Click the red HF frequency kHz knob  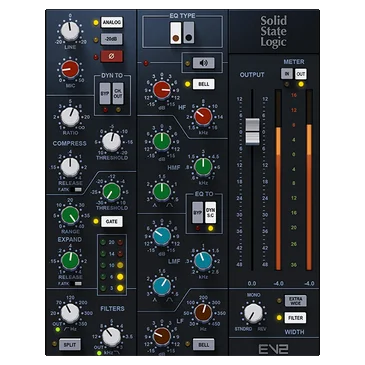click(x=203, y=116)
